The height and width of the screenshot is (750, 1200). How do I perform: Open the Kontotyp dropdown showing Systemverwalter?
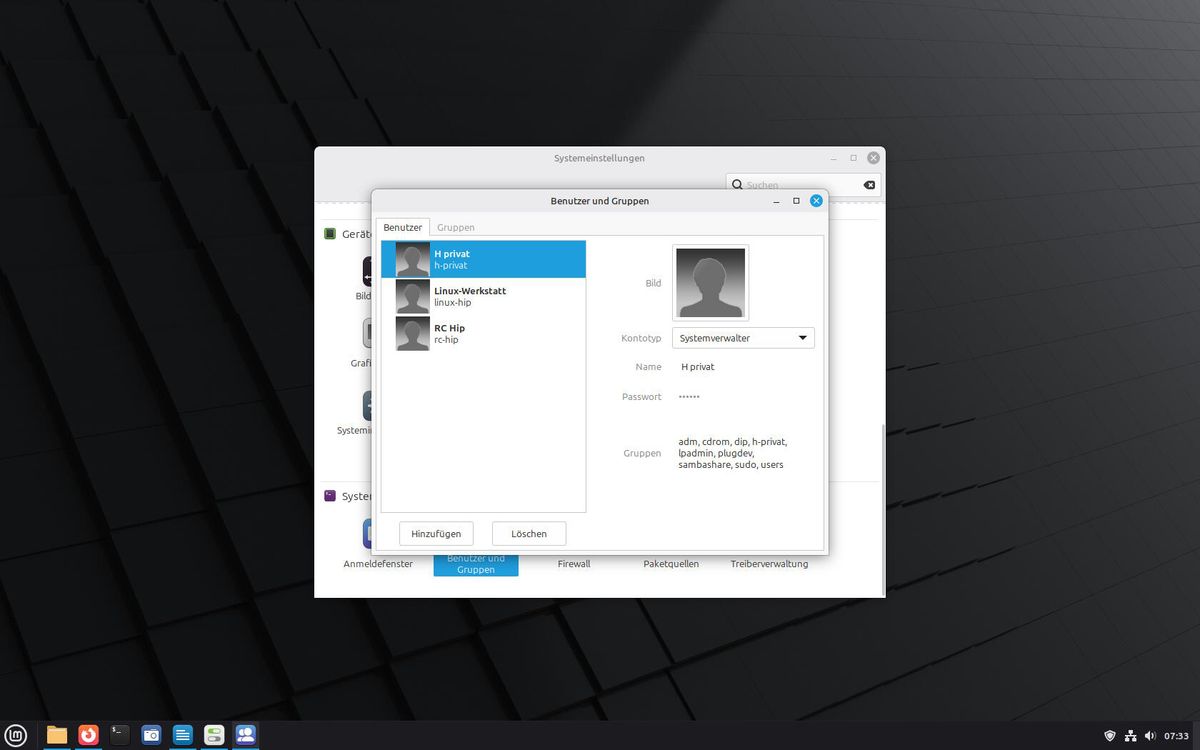coord(743,338)
